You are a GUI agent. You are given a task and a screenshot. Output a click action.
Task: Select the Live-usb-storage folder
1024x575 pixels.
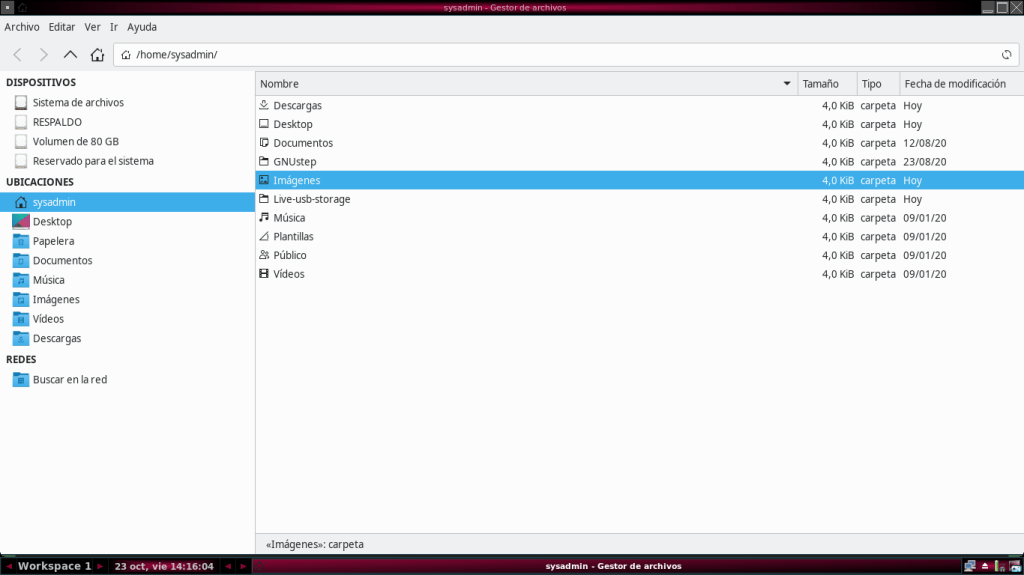[311, 199]
